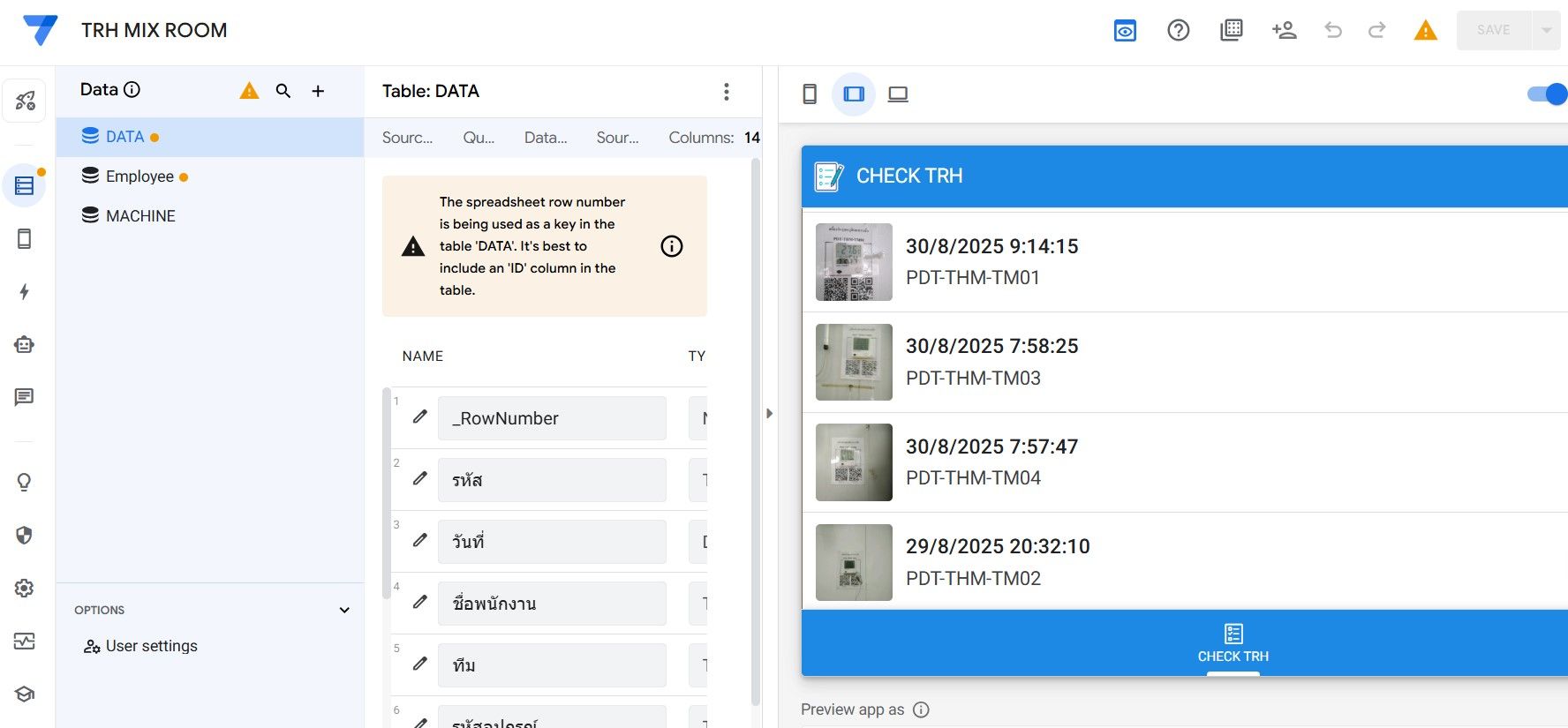Open the Automation bolt icon in sidebar
The height and width of the screenshot is (728, 1568).
pyautogui.click(x=24, y=292)
